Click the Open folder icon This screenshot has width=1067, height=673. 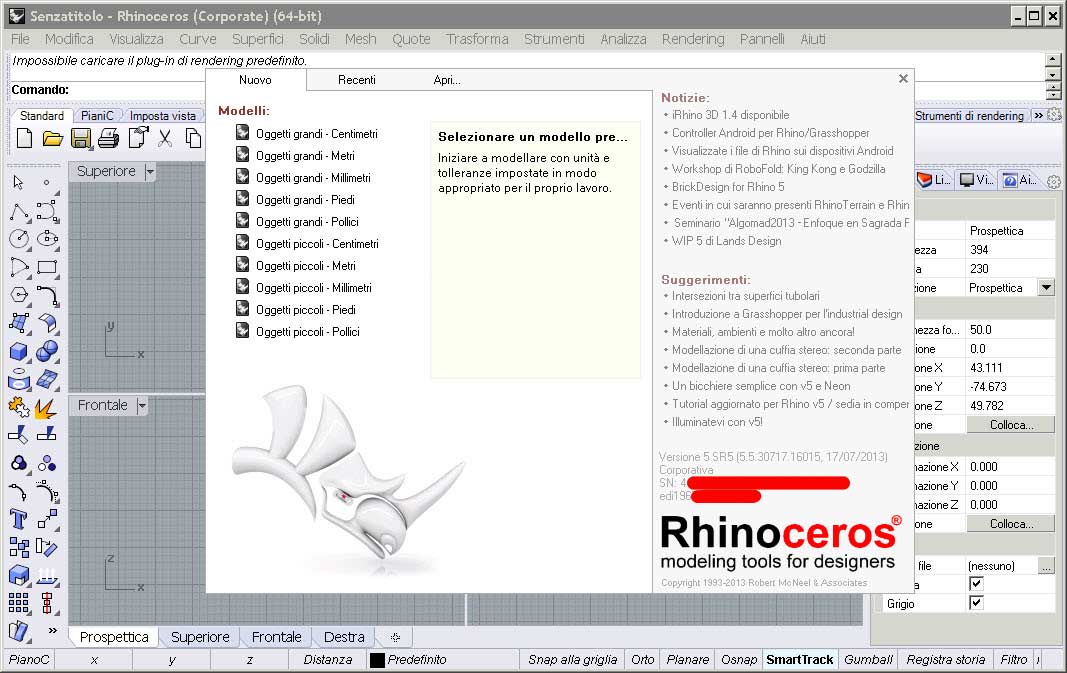52,139
